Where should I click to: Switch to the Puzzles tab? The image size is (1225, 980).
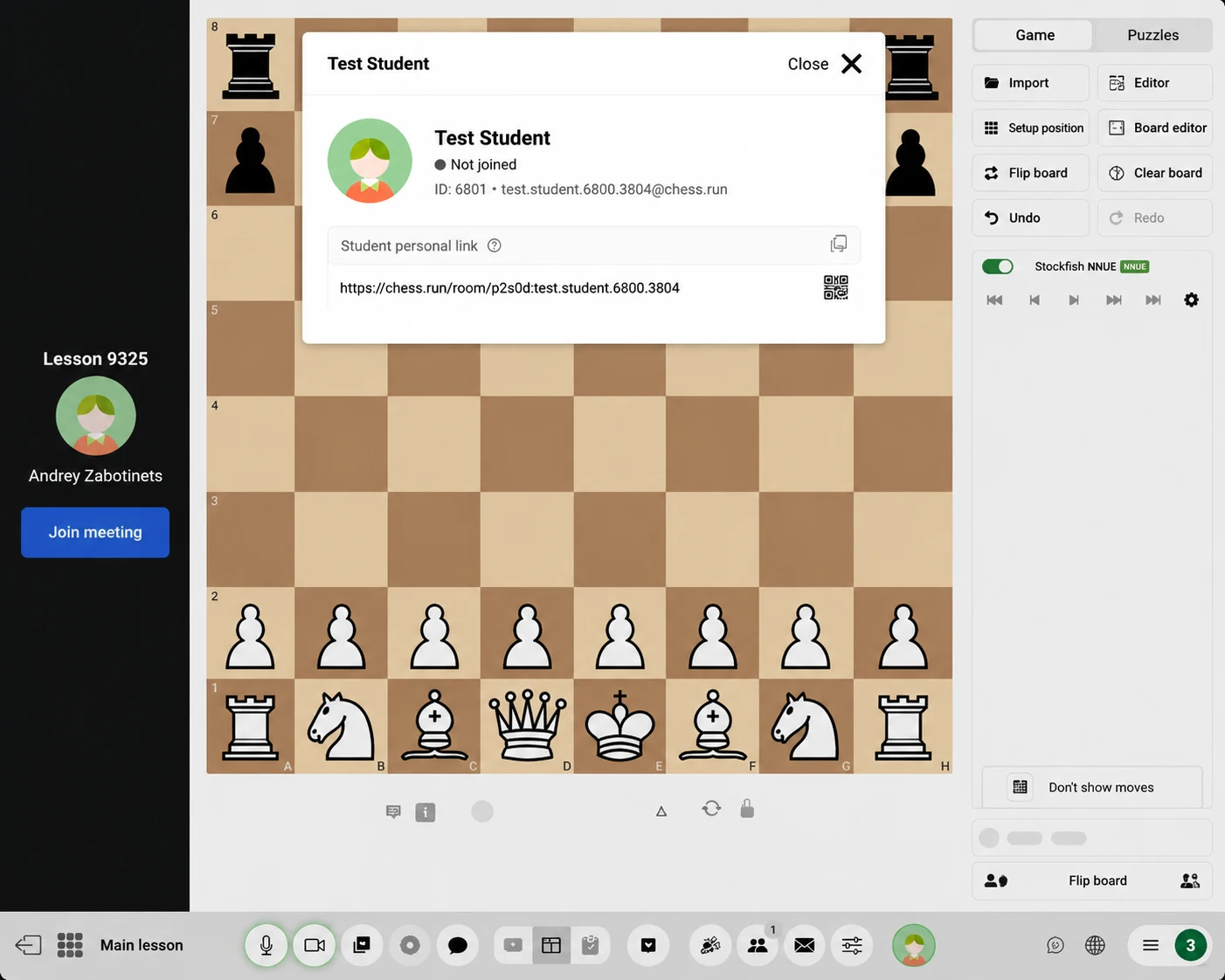point(1152,35)
